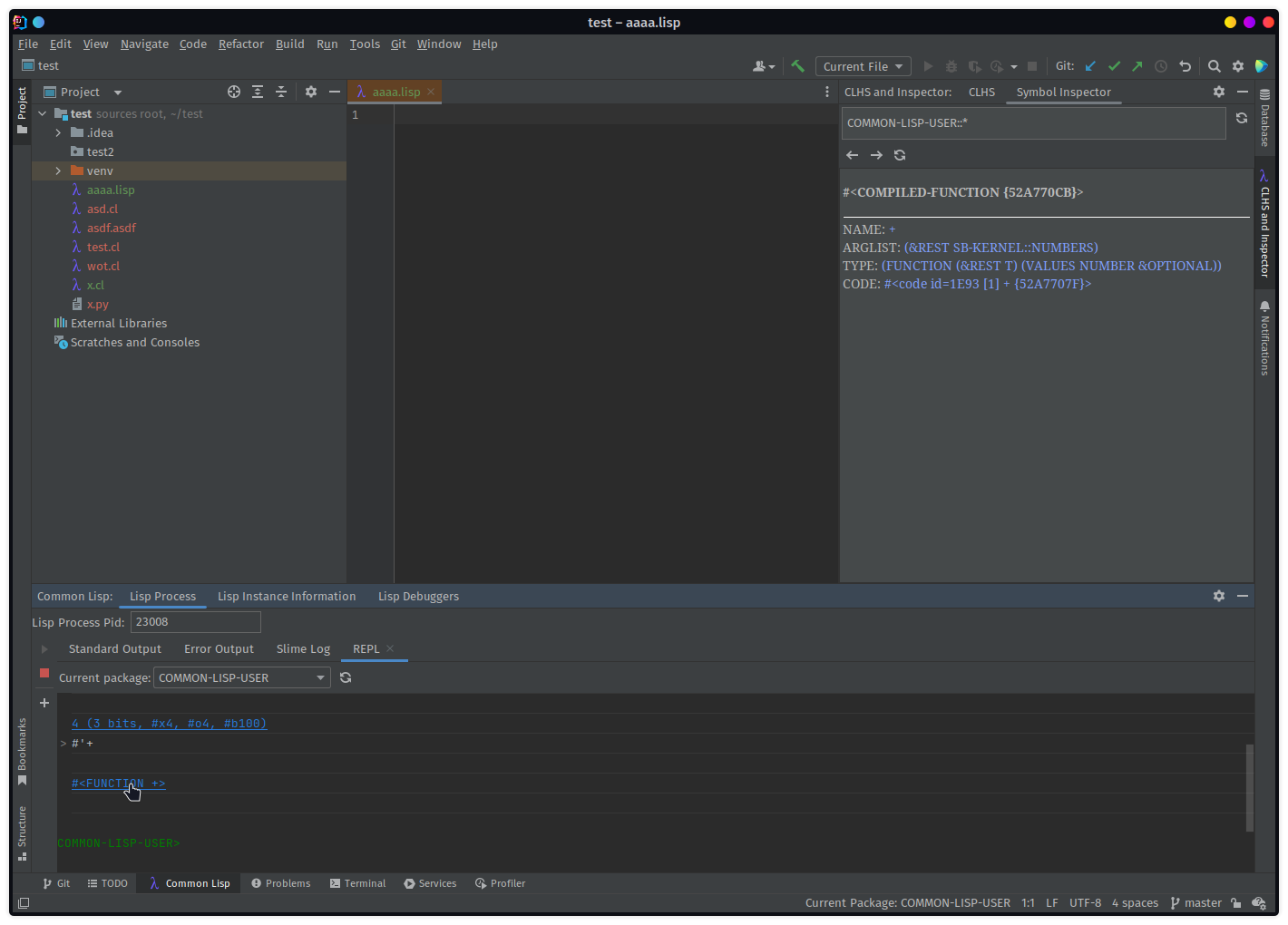Click the red Stop REPL button
The width and height of the screenshot is (1288, 925).
pos(44,673)
